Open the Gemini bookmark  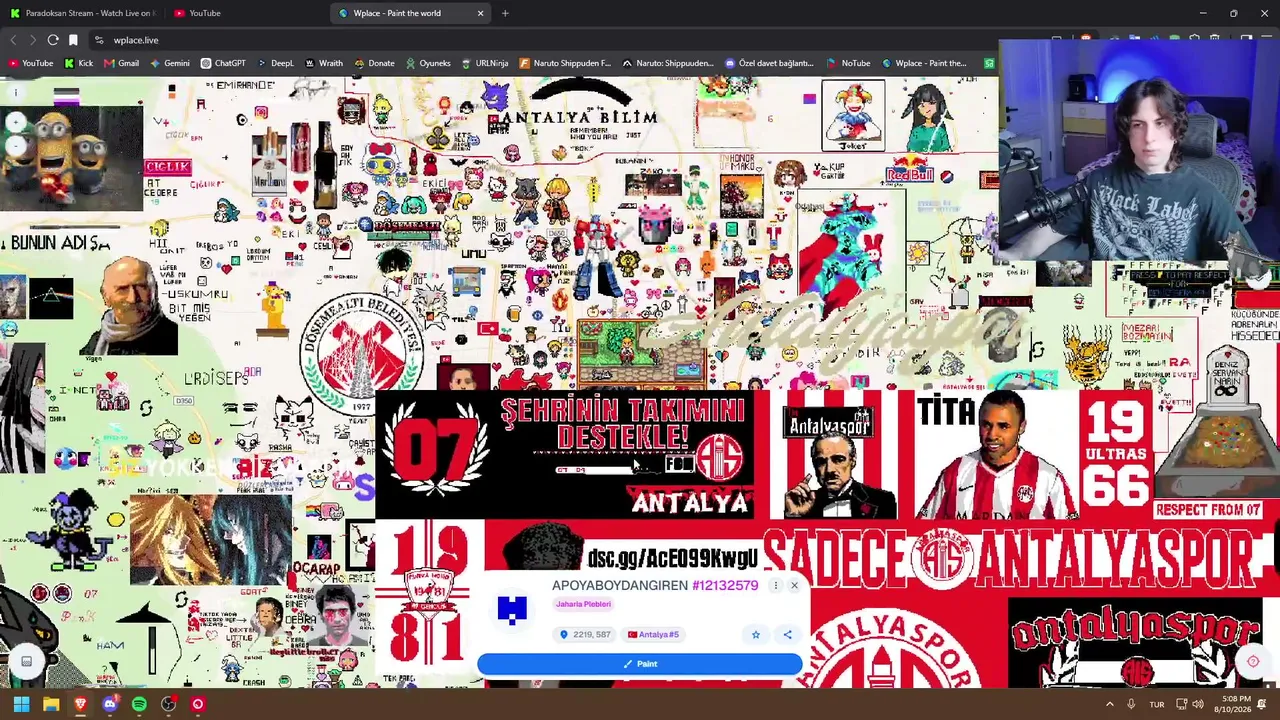170,63
